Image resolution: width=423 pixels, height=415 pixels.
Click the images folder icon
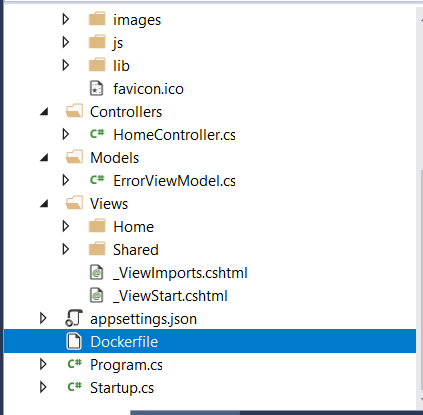[x=97, y=19]
